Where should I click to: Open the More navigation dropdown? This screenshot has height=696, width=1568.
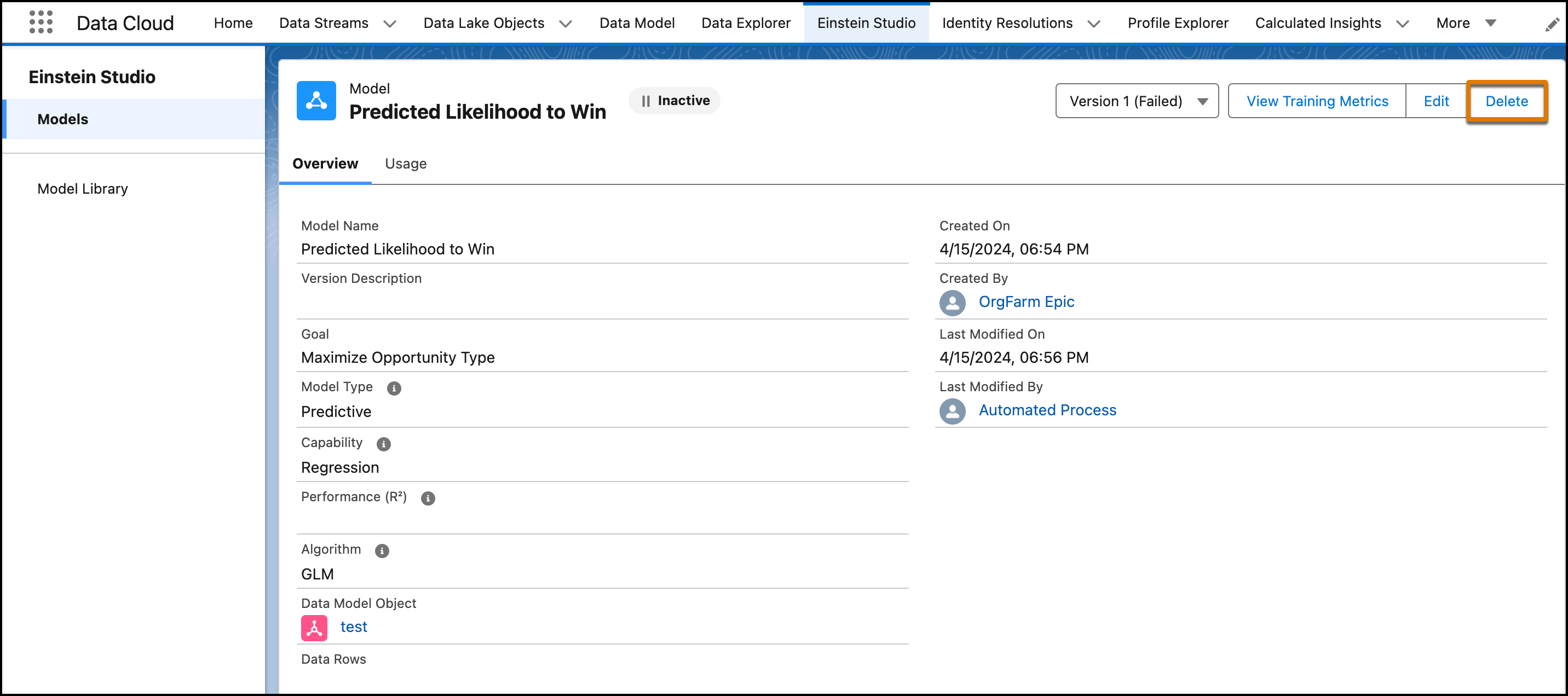(1466, 23)
